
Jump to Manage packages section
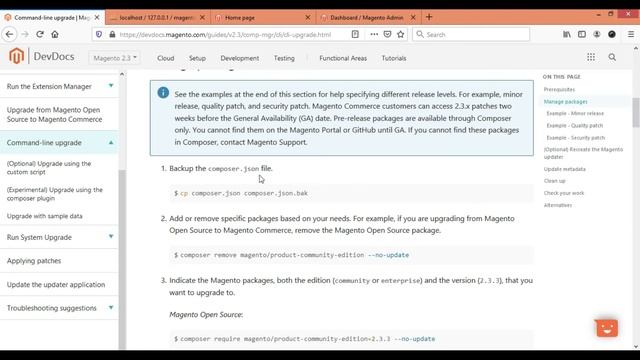[565, 102]
